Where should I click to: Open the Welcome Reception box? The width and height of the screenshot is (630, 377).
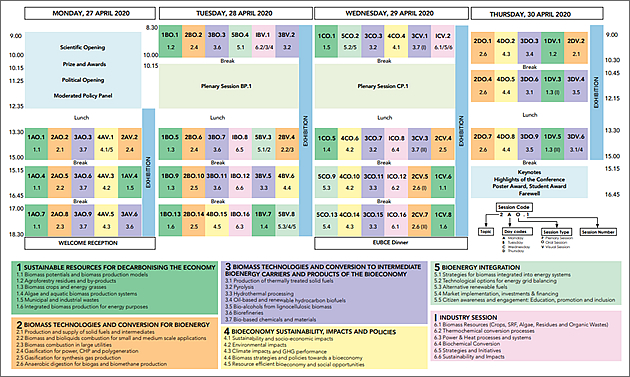tap(90, 243)
